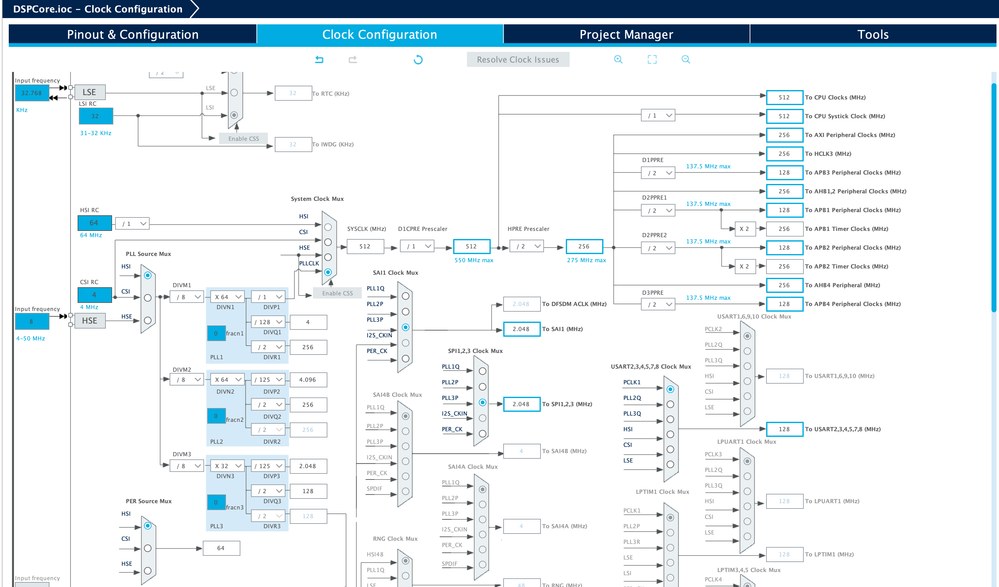The width and height of the screenshot is (999, 587).
Task: Select PLL2Q in the USART2,3,4,5,7,8 Clock Mux
Action: click(670, 404)
